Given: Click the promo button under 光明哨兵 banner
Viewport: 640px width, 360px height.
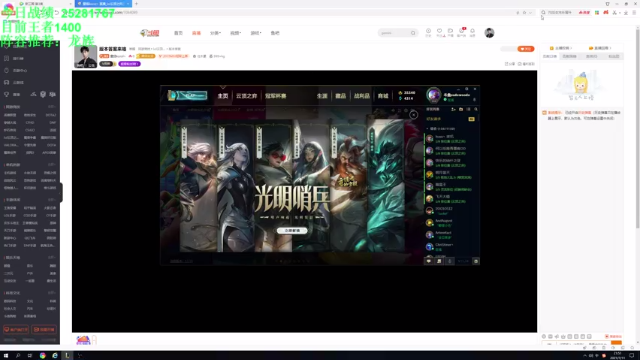Looking at the screenshot, I should tap(292, 231).
